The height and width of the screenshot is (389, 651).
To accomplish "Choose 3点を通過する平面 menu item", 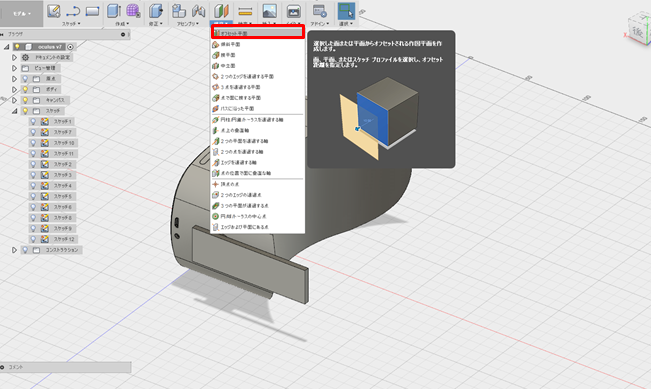I will click(257, 87).
